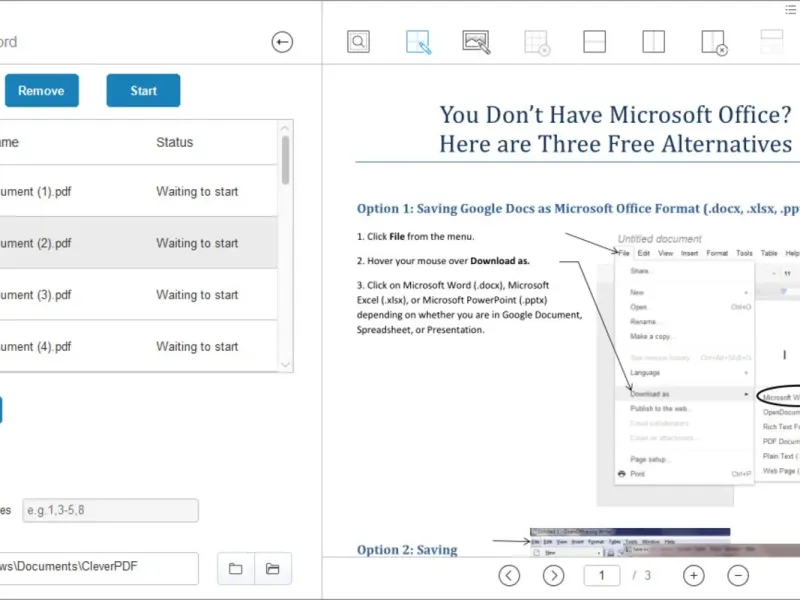This screenshot has width=800, height=600.
Task: Select the draw table area tool
Action: click(418, 42)
